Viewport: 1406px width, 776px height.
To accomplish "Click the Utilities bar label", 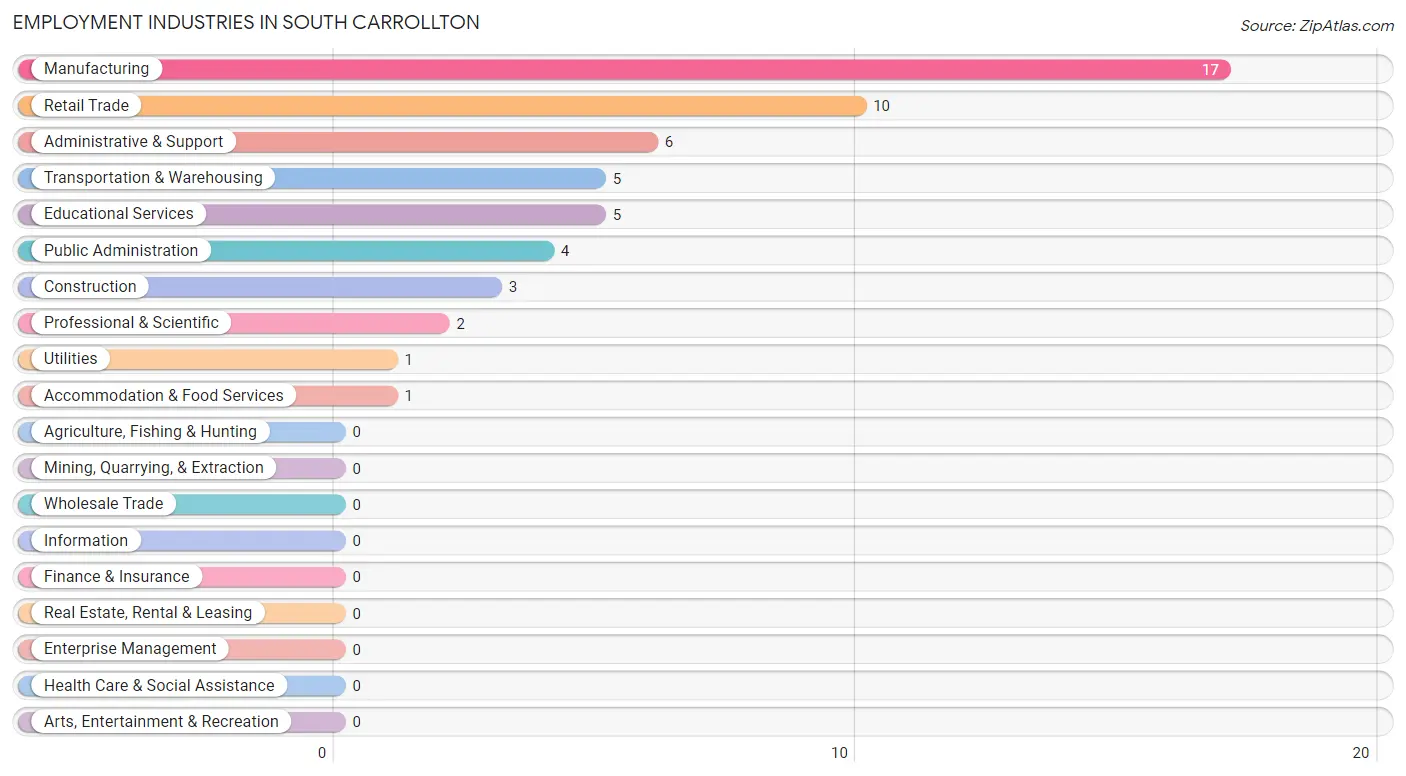I will coord(71,359).
